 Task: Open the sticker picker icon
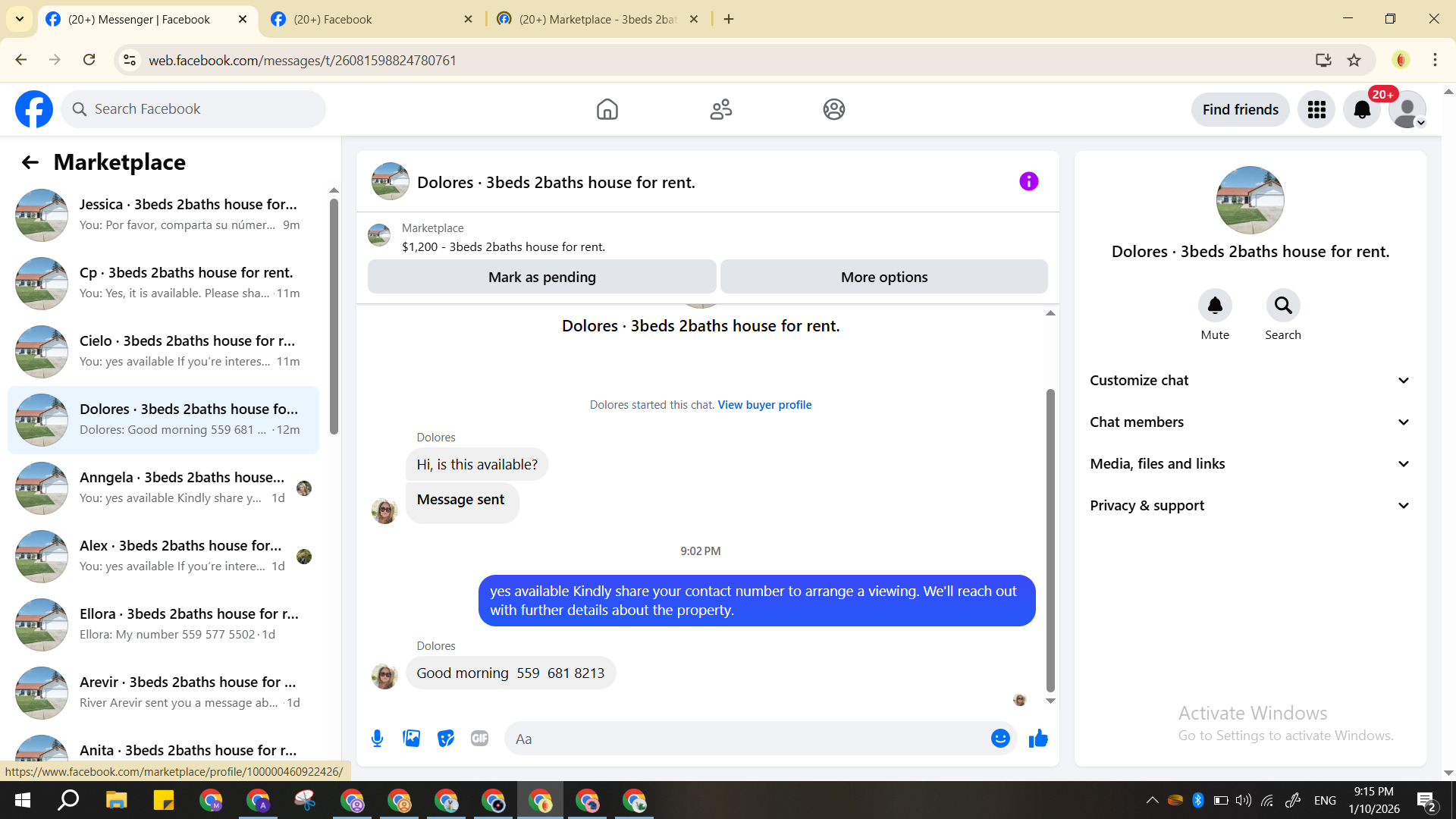coord(446,739)
